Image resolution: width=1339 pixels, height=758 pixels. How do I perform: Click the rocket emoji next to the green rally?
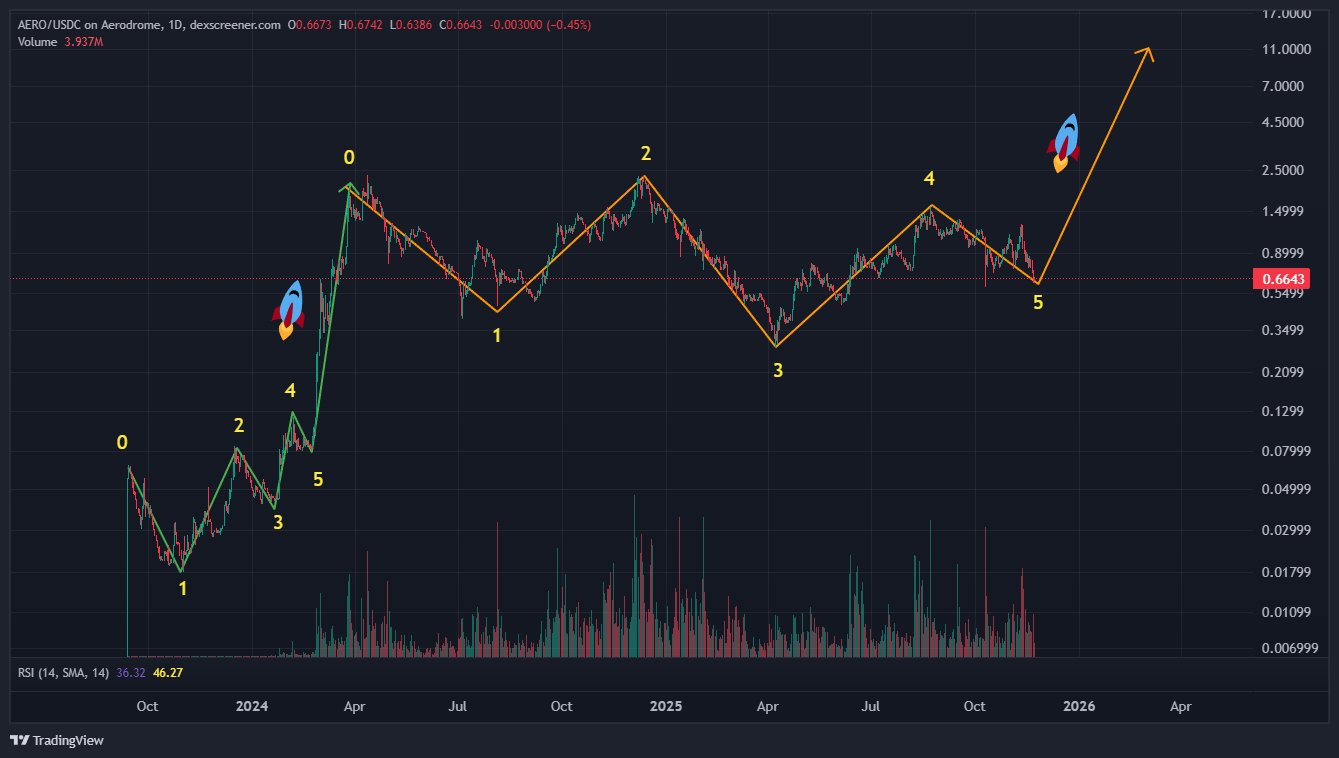point(290,309)
